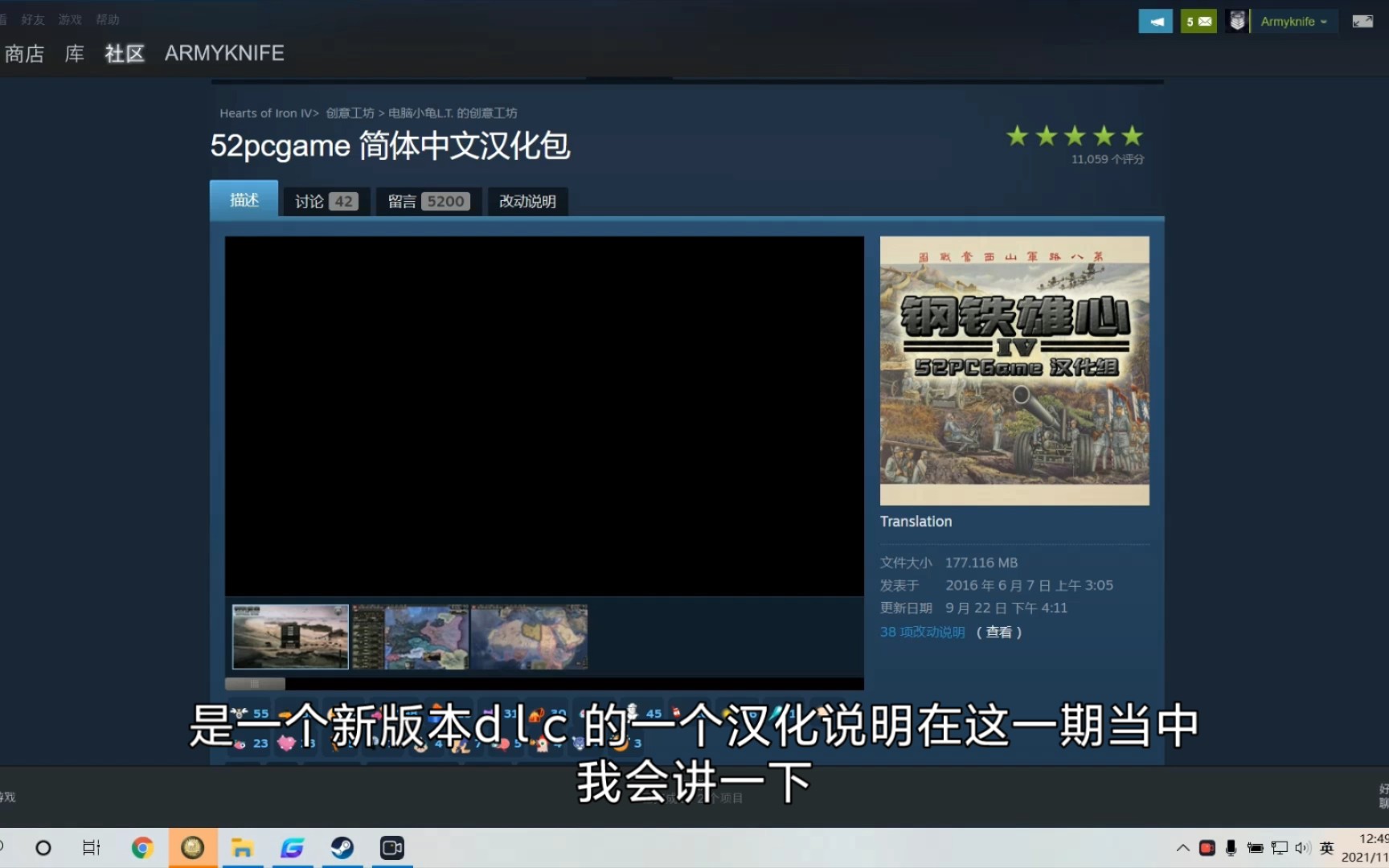Expand the system tray hidden icons chevron
The image size is (1389, 868).
1182,848
